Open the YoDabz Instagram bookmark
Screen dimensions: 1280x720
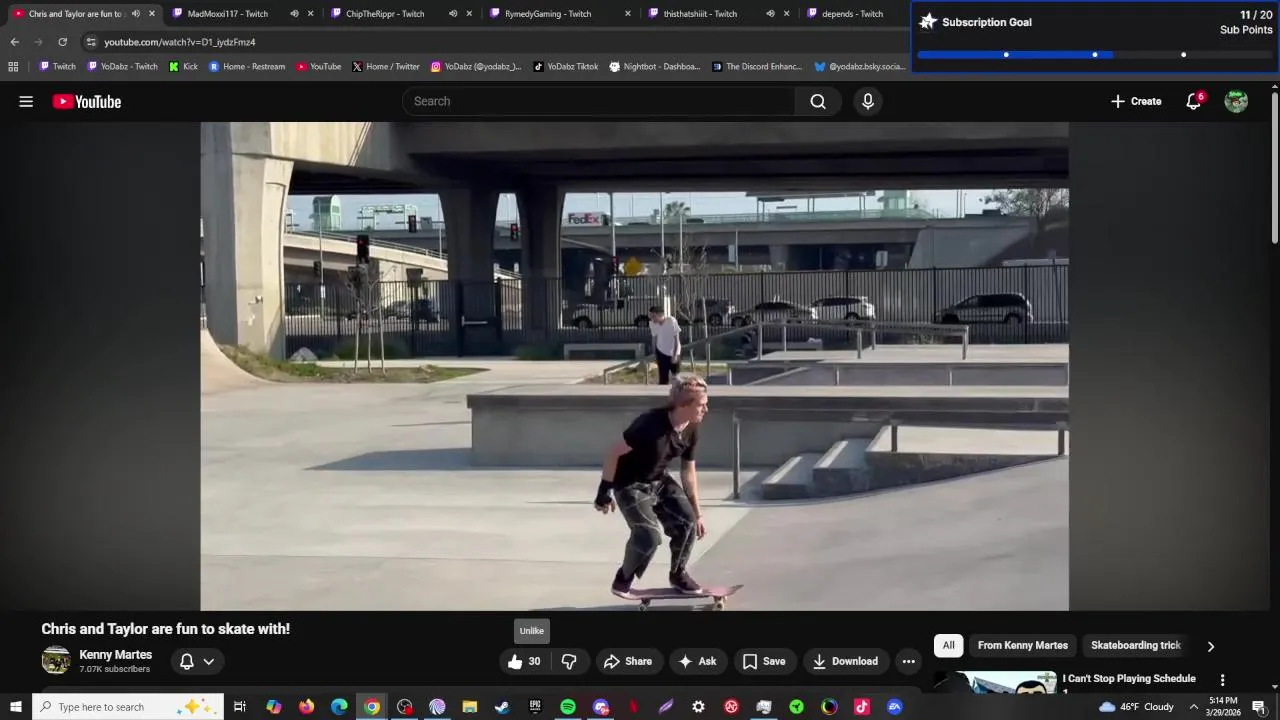coord(476,67)
